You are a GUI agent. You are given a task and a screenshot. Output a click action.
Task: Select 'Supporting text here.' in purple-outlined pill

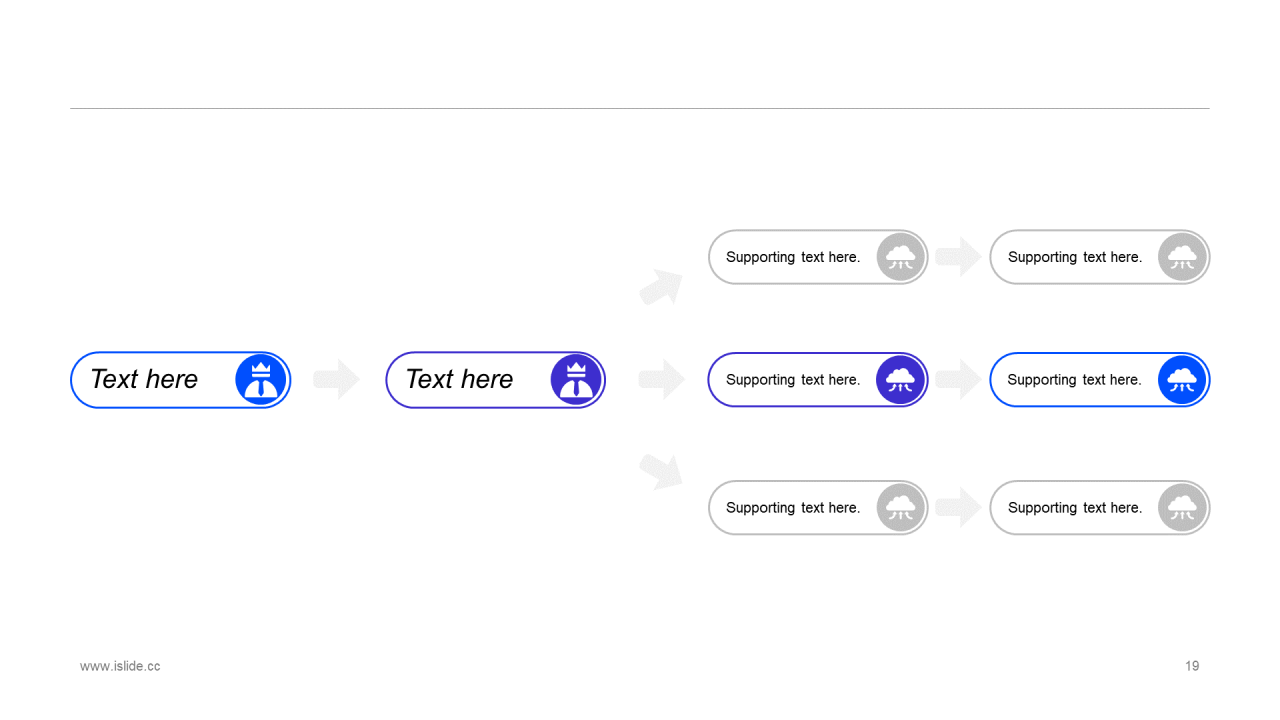tap(793, 380)
